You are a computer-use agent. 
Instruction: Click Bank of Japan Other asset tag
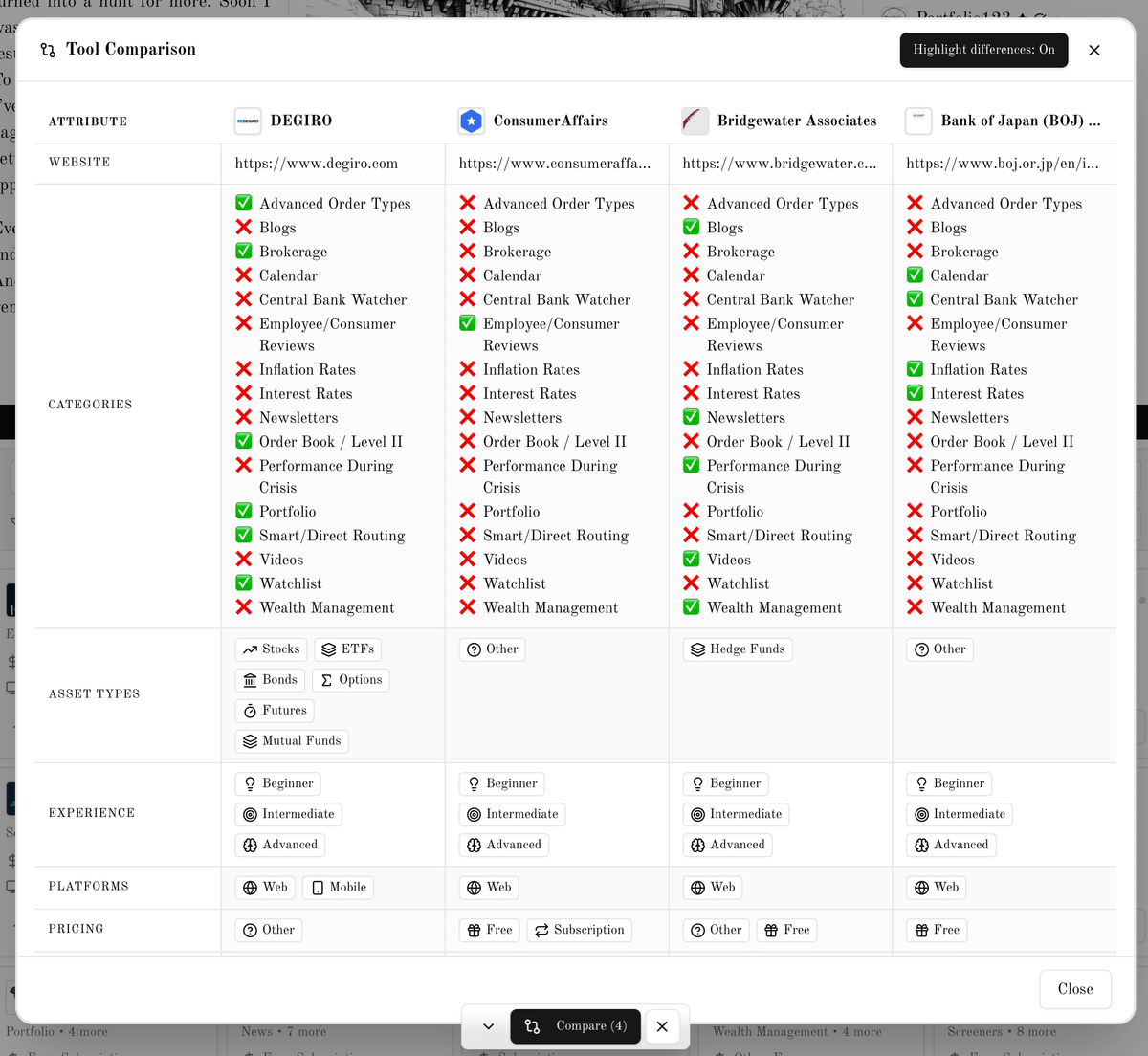point(939,649)
